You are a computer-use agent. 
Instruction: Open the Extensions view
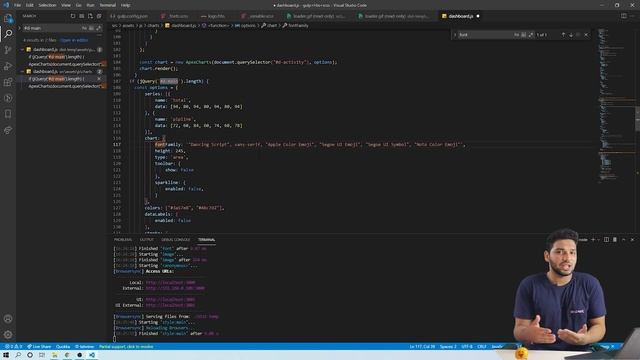pos(8,82)
